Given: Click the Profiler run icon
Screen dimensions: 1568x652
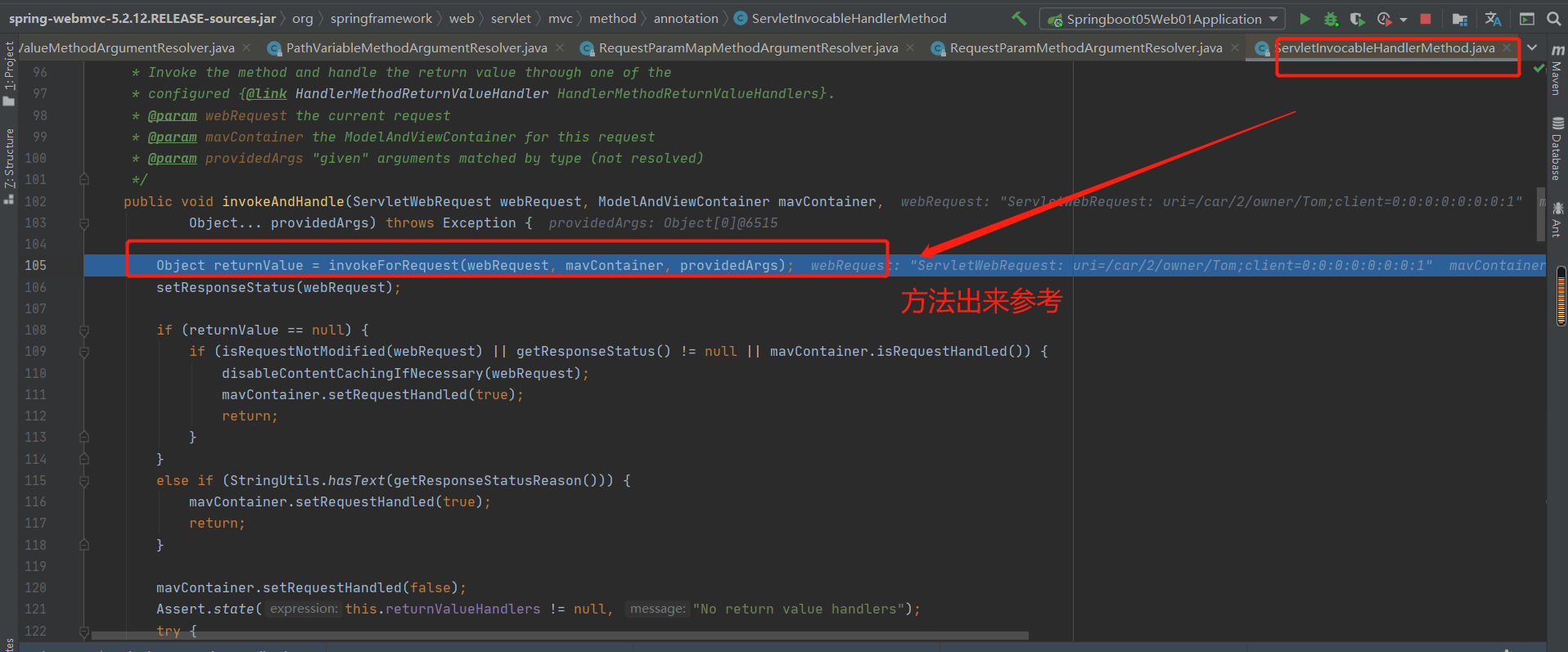Looking at the screenshot, I should (x=1384, y=18).
